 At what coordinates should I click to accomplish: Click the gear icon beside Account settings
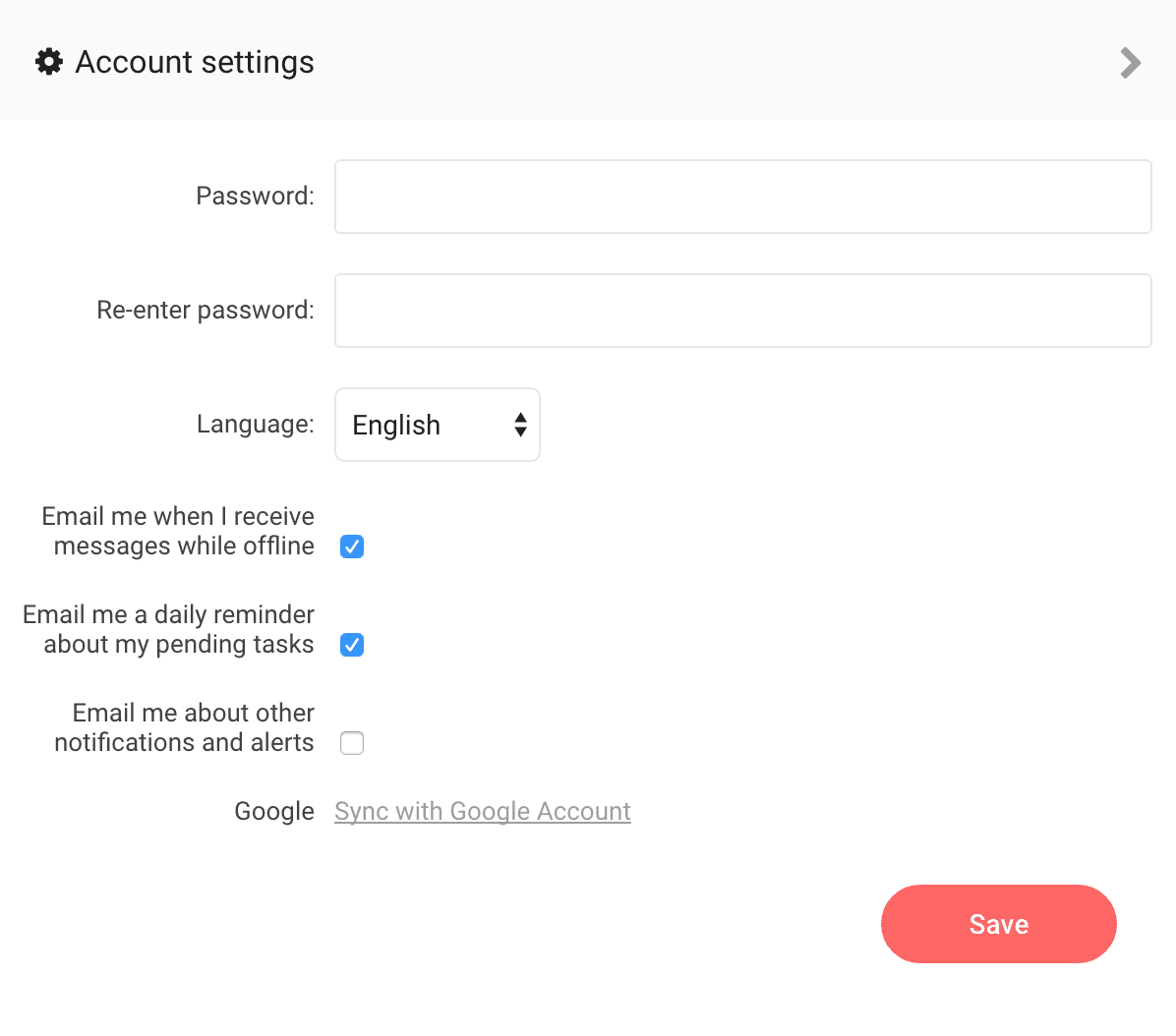click(x=49, y=62)
